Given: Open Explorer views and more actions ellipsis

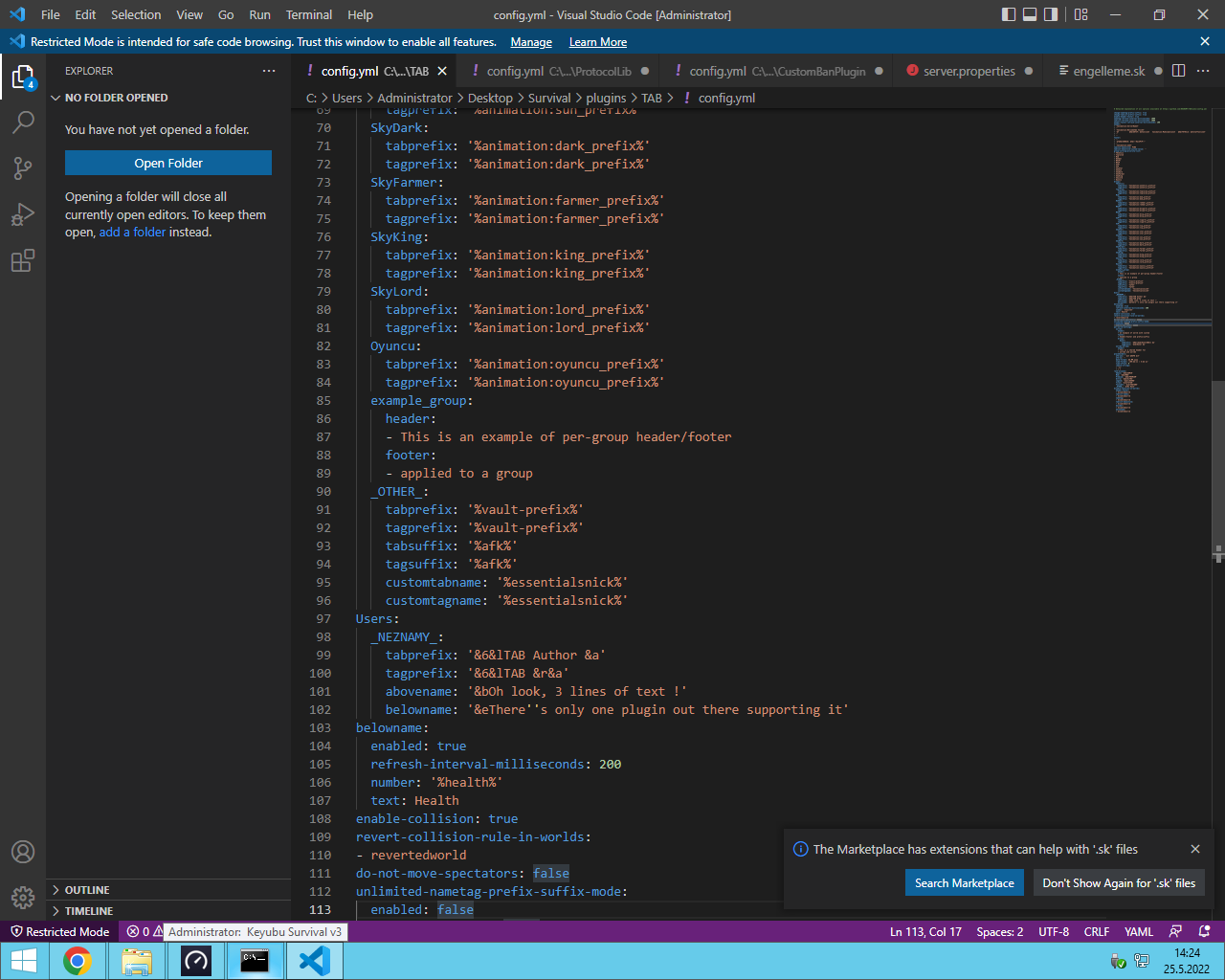Looking at the screenshot, I should pos(269,71).
